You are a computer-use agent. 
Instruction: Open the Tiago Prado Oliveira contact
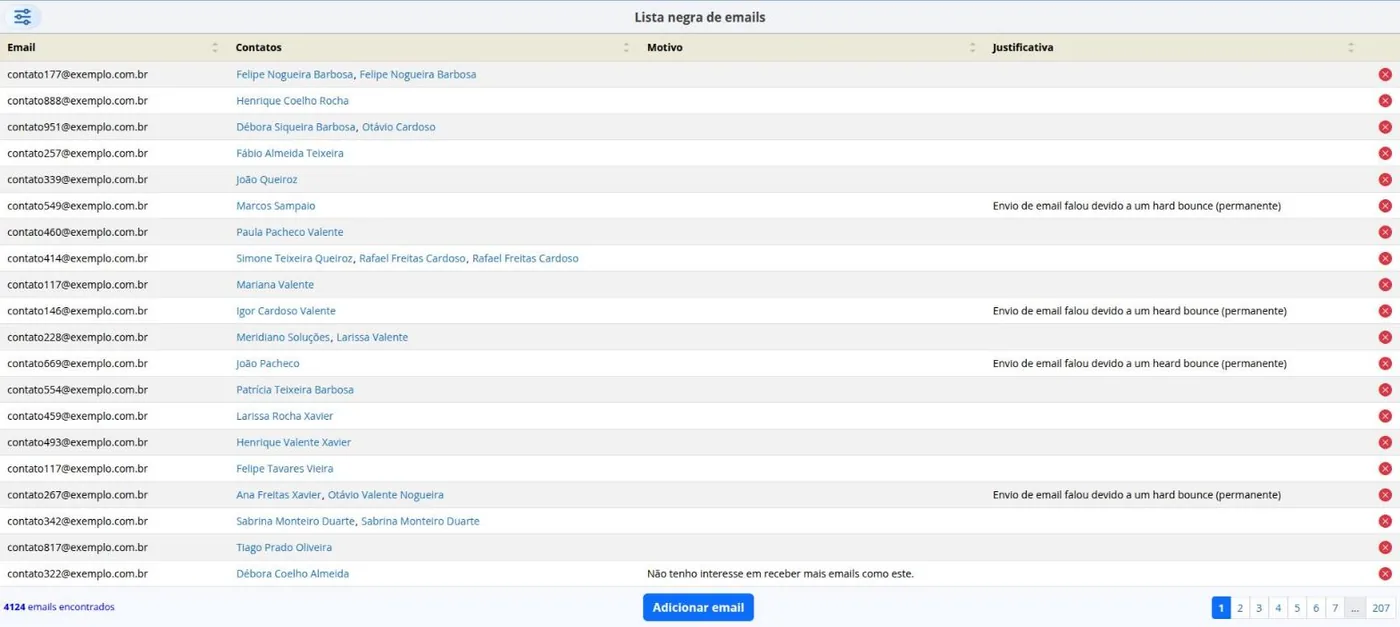click(x=284, y=548)
